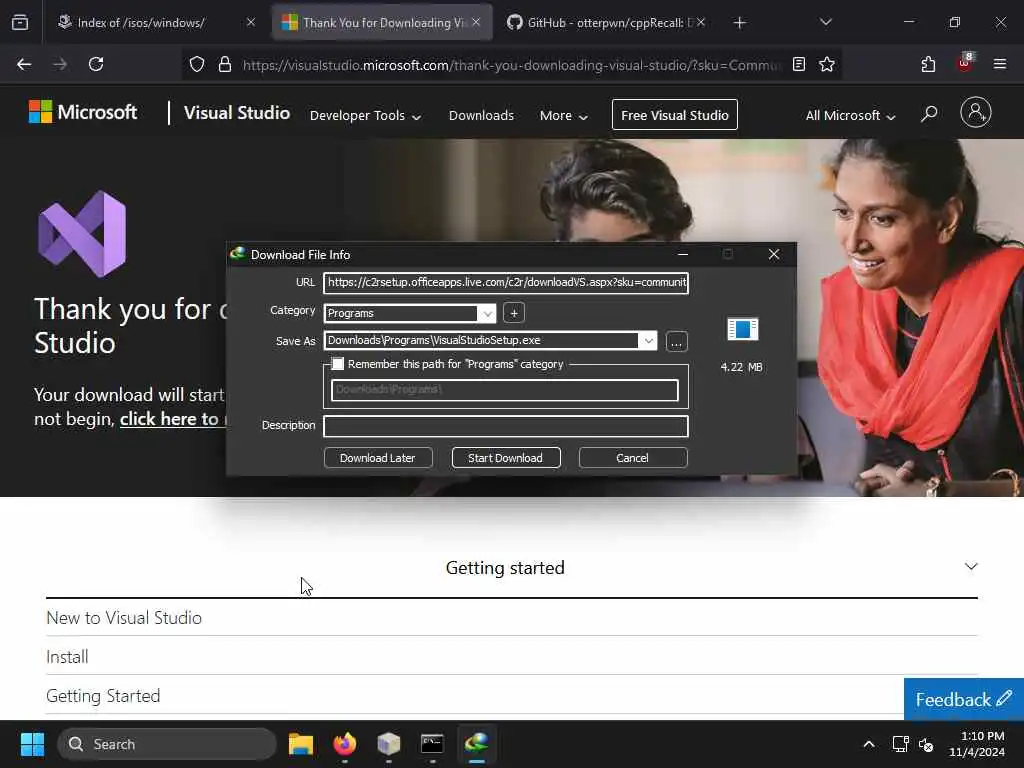Viewport: 1024px width, 768px height.
Task: Click the muted volume tray icon
Action: (x=926, y=744)
